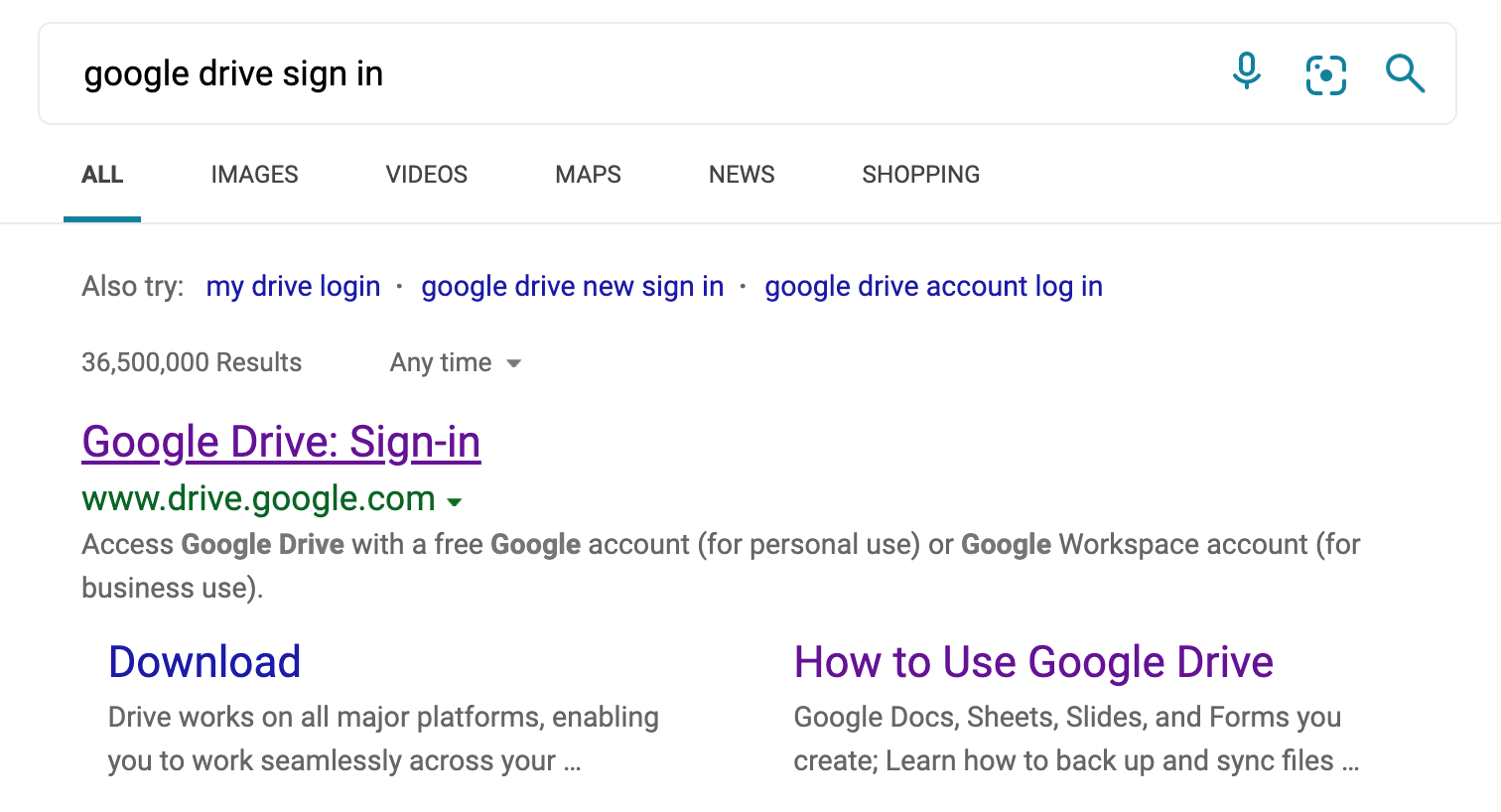Switch to the SHOPPING tab

(x=920, y=175)
